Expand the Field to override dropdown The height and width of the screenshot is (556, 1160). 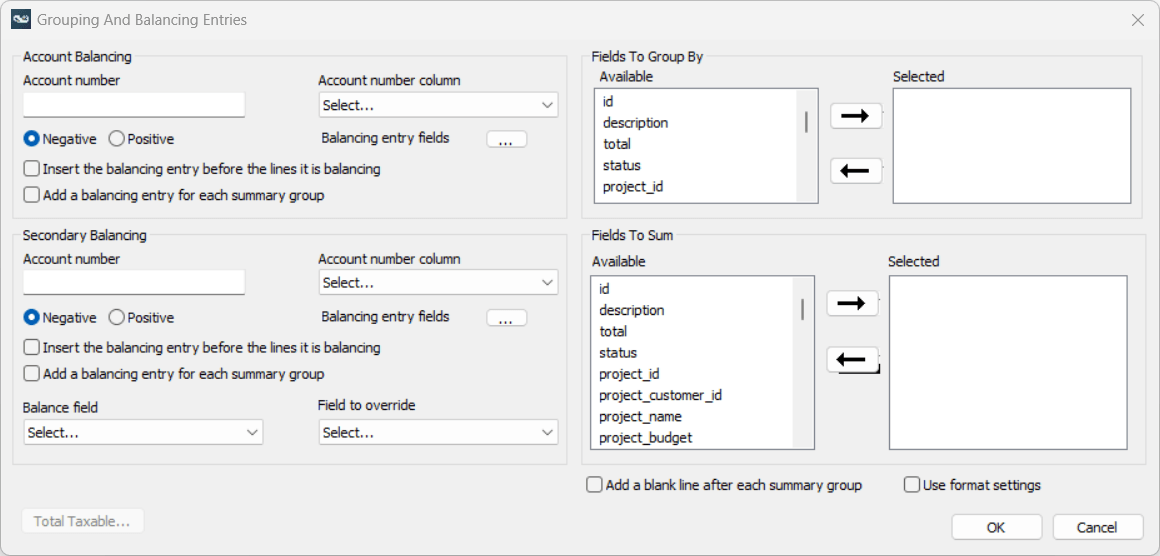click(438, 432)
